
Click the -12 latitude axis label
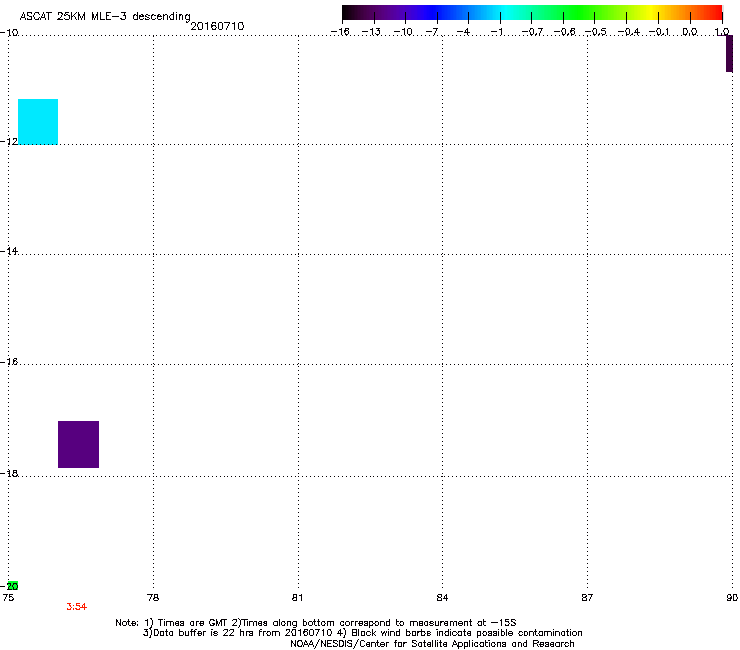9,141
